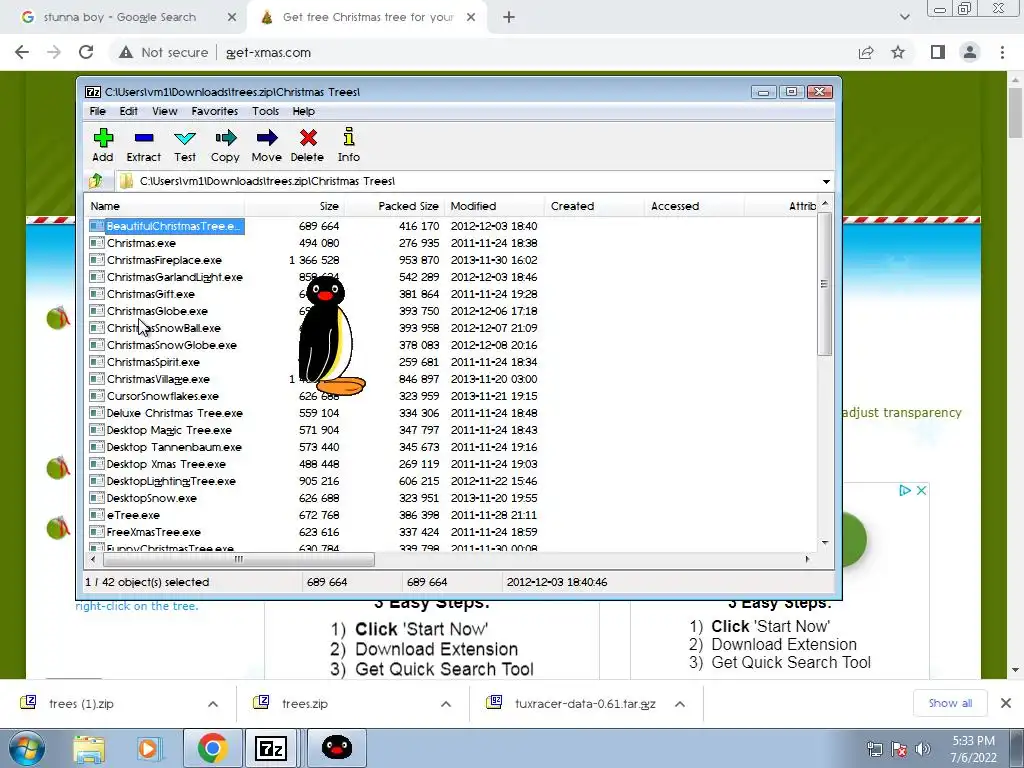
Task: Open the File menu in 7-Zip
Action: coord(97,111)
